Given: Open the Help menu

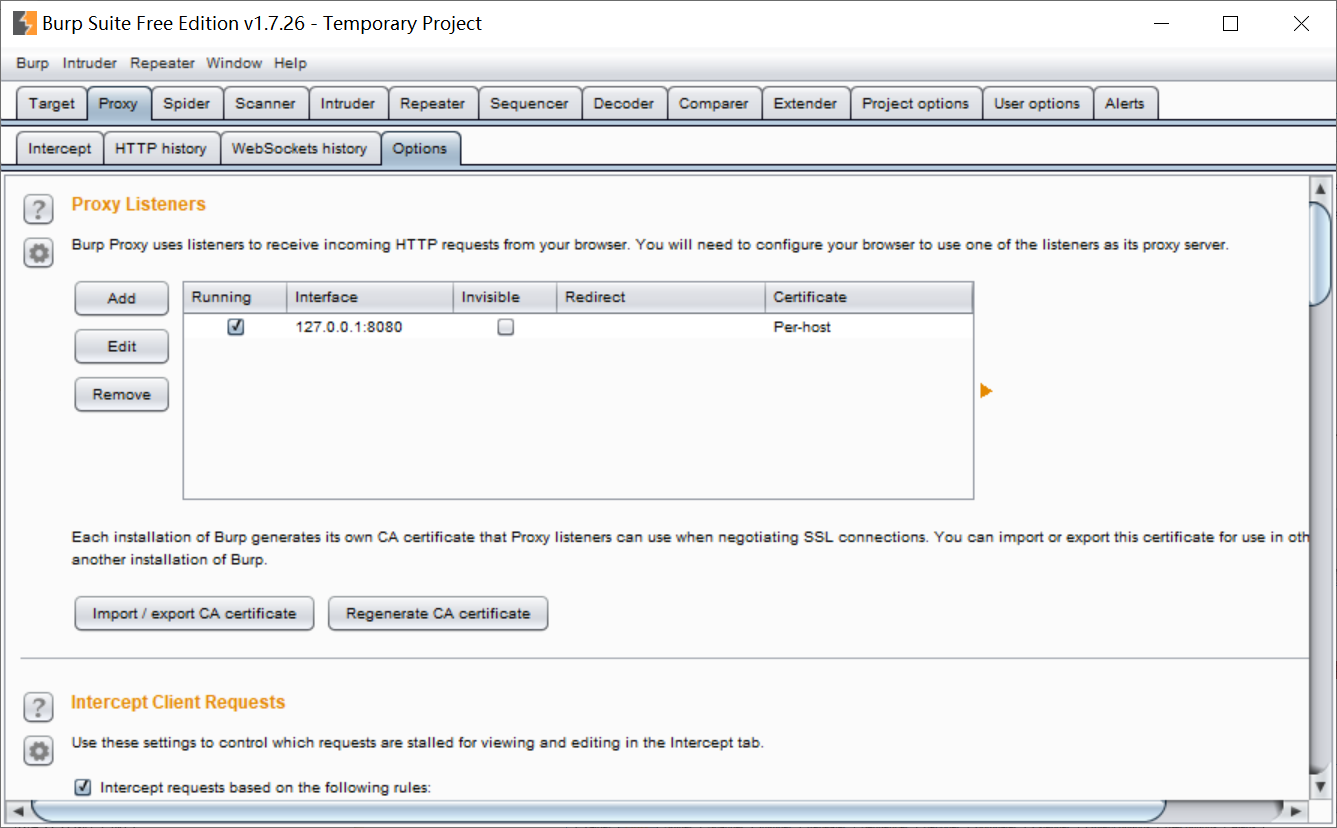Looking at the screenshot, I should [290, 63].
